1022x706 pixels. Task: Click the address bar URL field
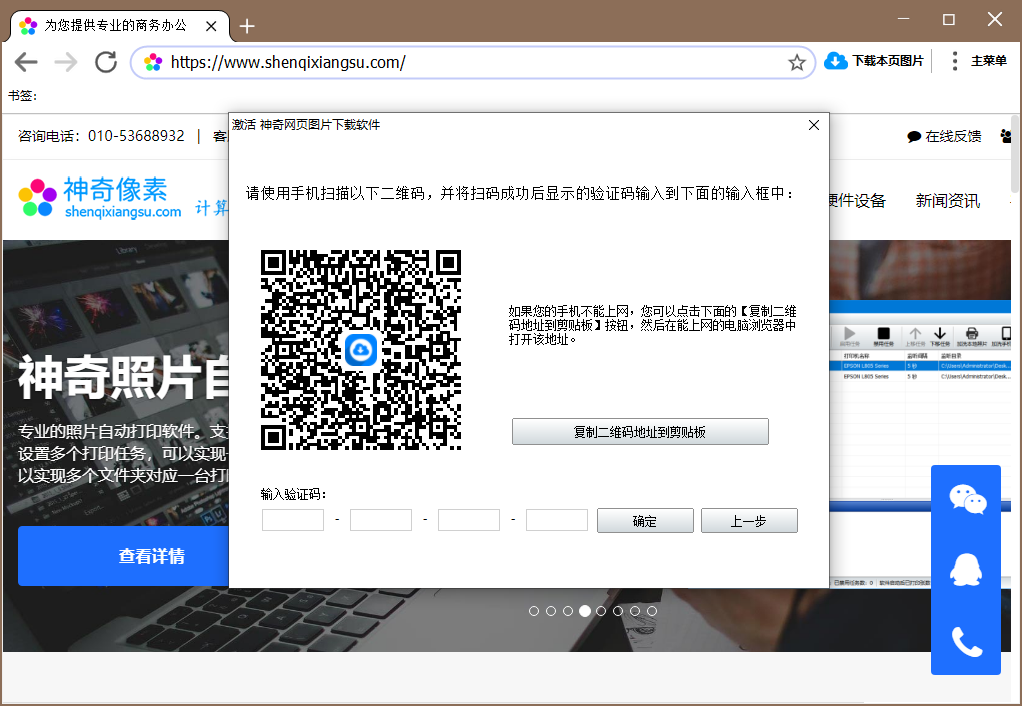[473, 63]
